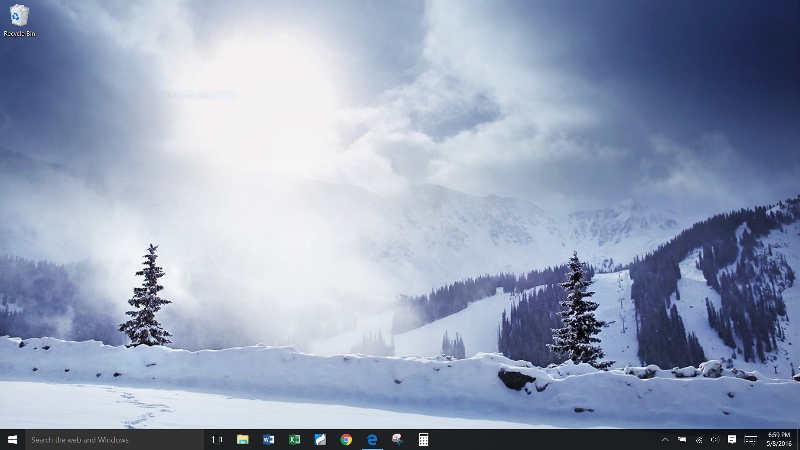Open the blue-and-white app pinned after Excel
Image resolution: width=800 pixels, height=450 pixels.
(320, 439)
